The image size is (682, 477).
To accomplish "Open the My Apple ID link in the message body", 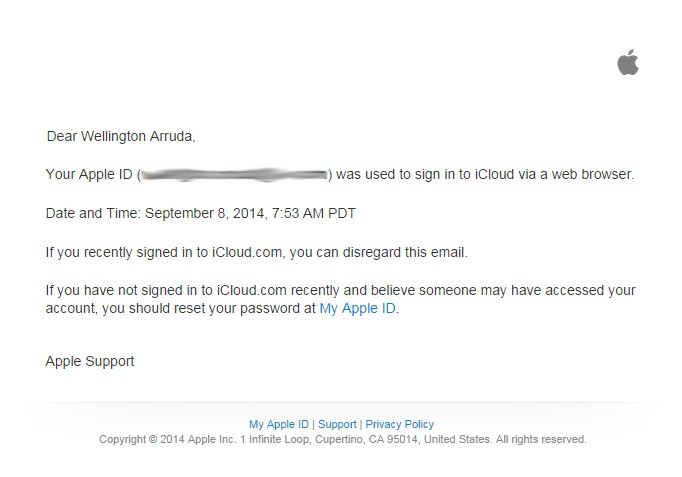I will coord(357,309).
